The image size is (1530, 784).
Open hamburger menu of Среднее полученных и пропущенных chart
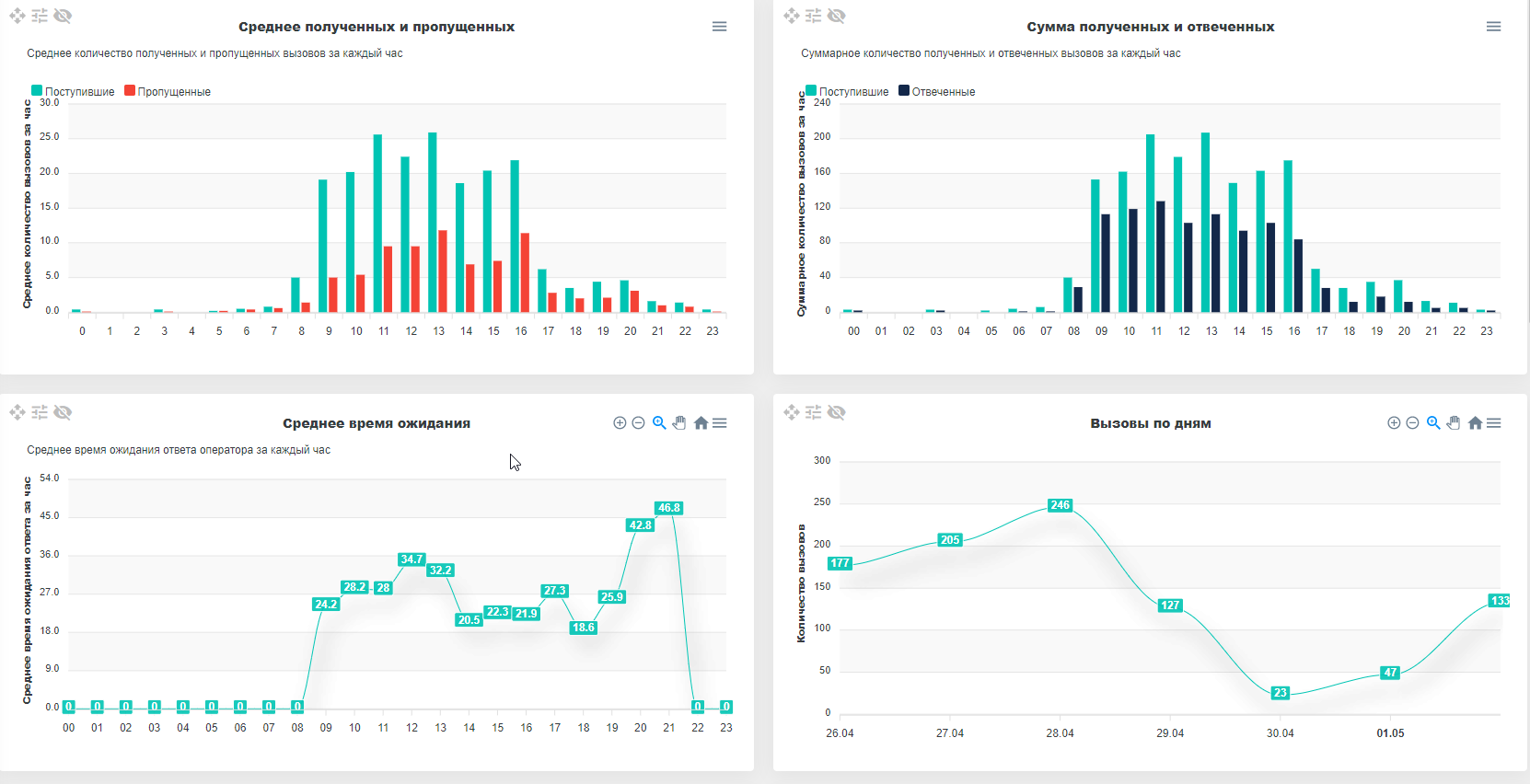coord(720,27)
